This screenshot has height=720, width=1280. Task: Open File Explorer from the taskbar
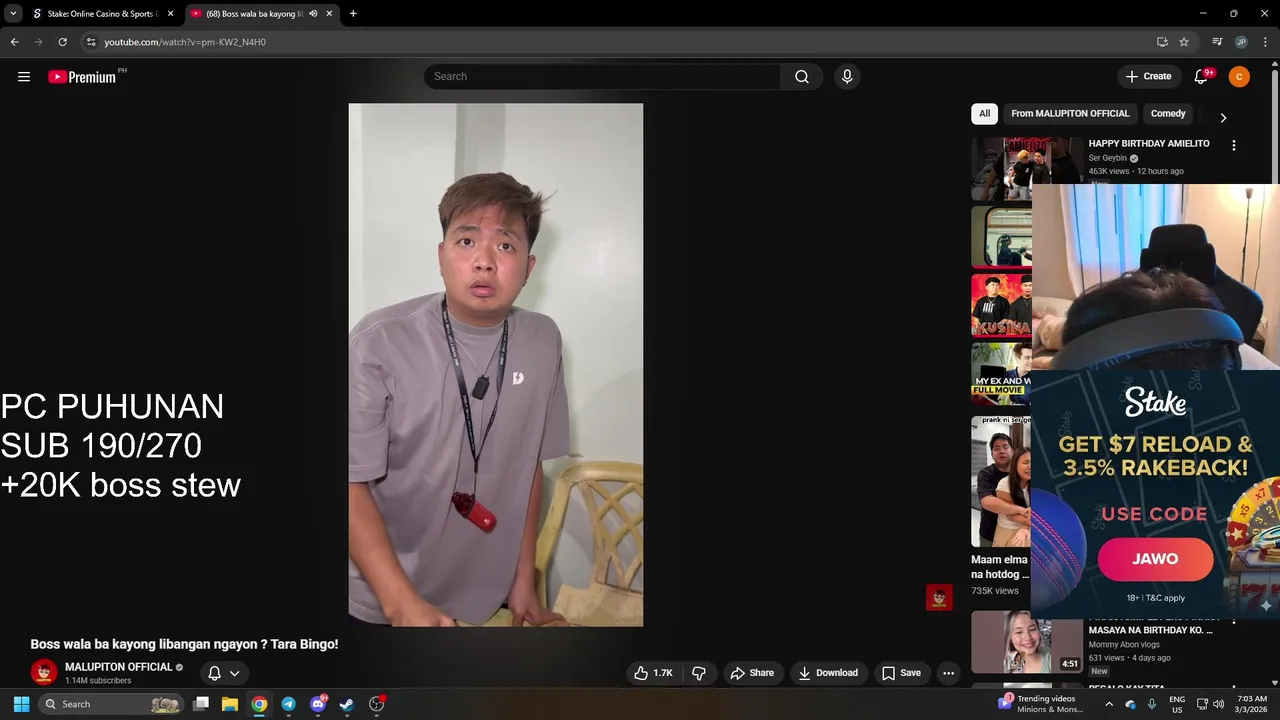(230, 704)
